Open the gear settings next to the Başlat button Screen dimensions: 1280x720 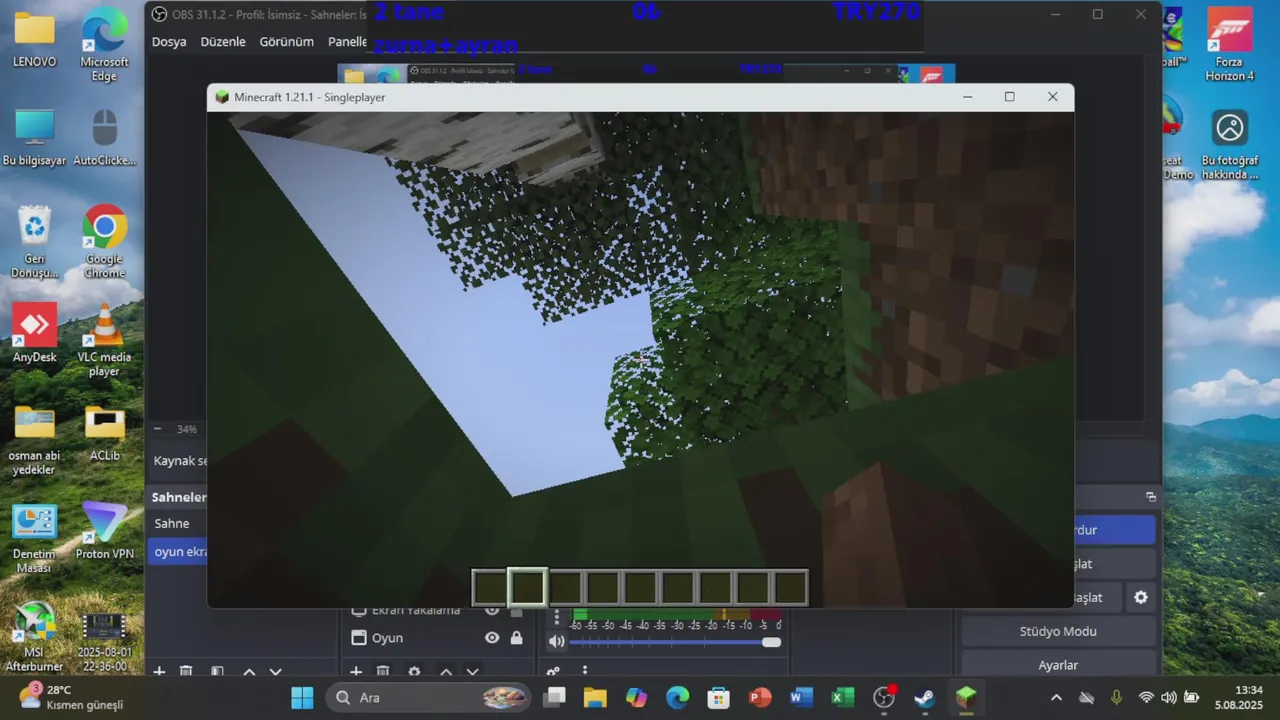point(1140,597)
